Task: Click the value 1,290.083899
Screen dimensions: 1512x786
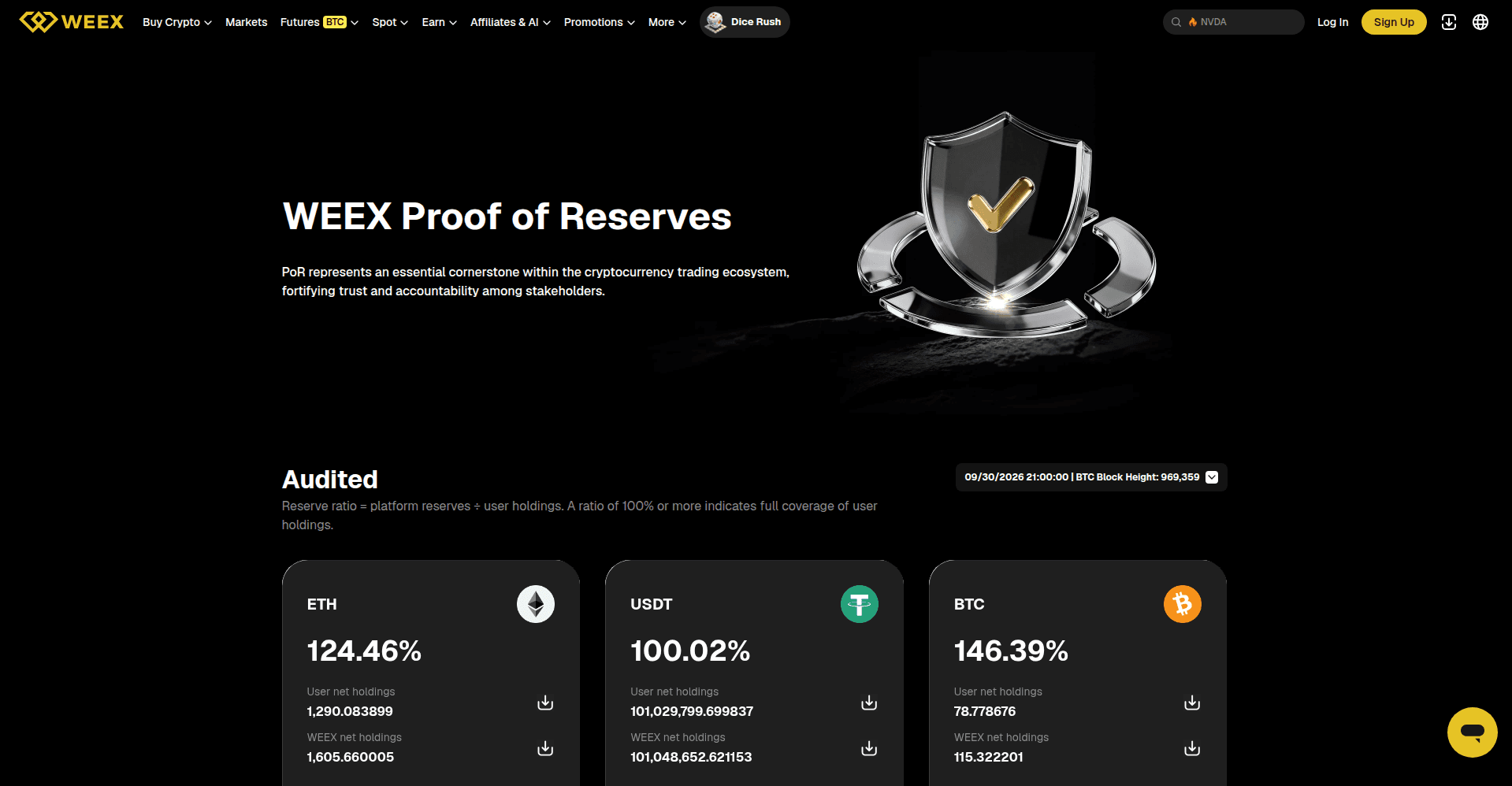Action: 350,711
